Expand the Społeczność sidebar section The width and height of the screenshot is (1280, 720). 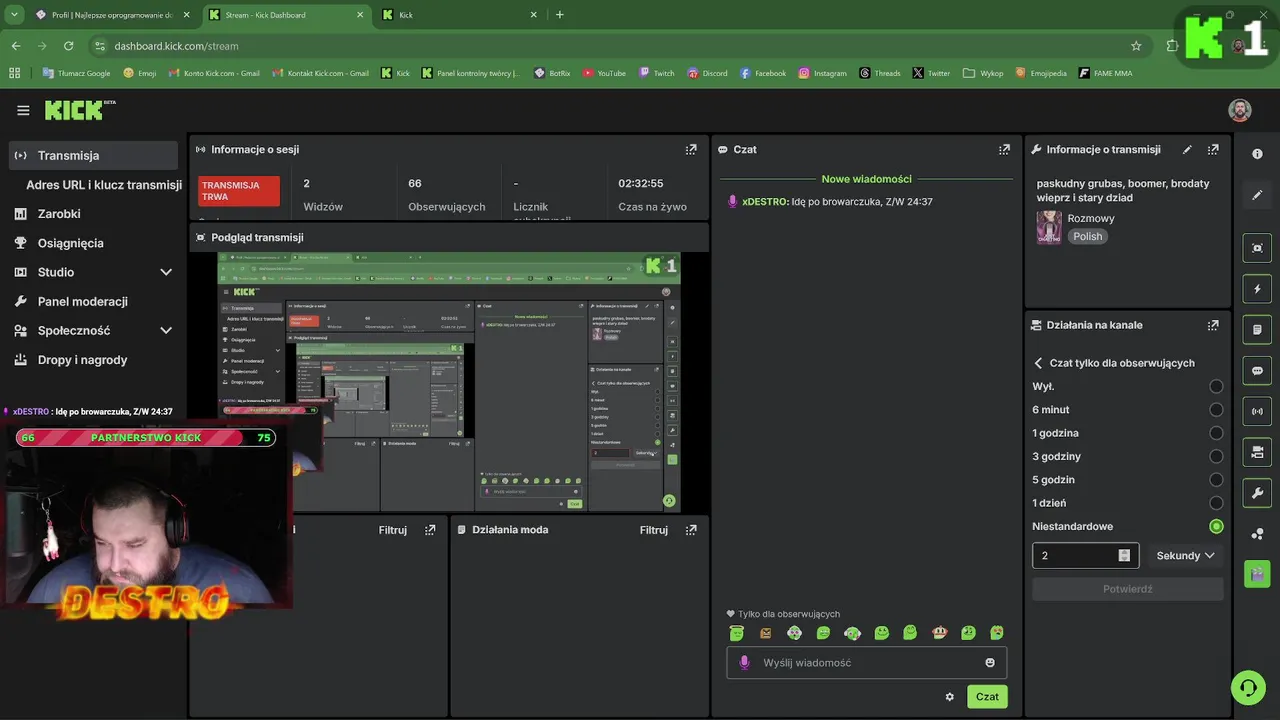click(x=166, y=330)
